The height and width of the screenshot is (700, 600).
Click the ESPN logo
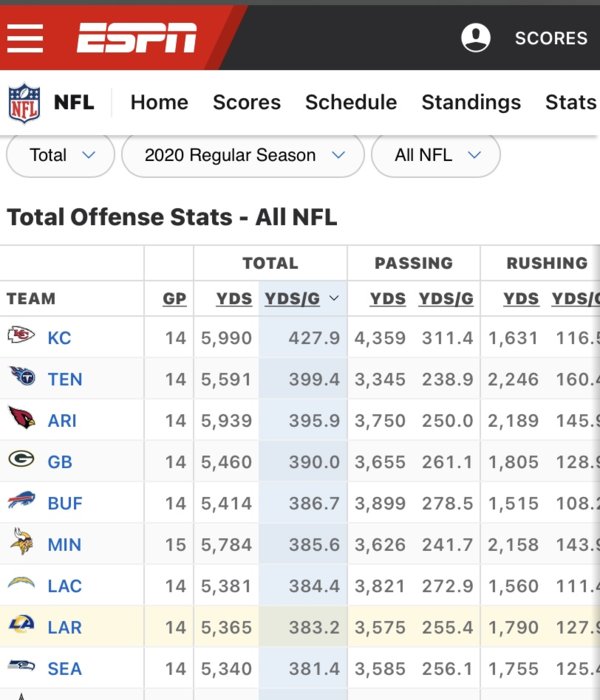pos(137,38)
